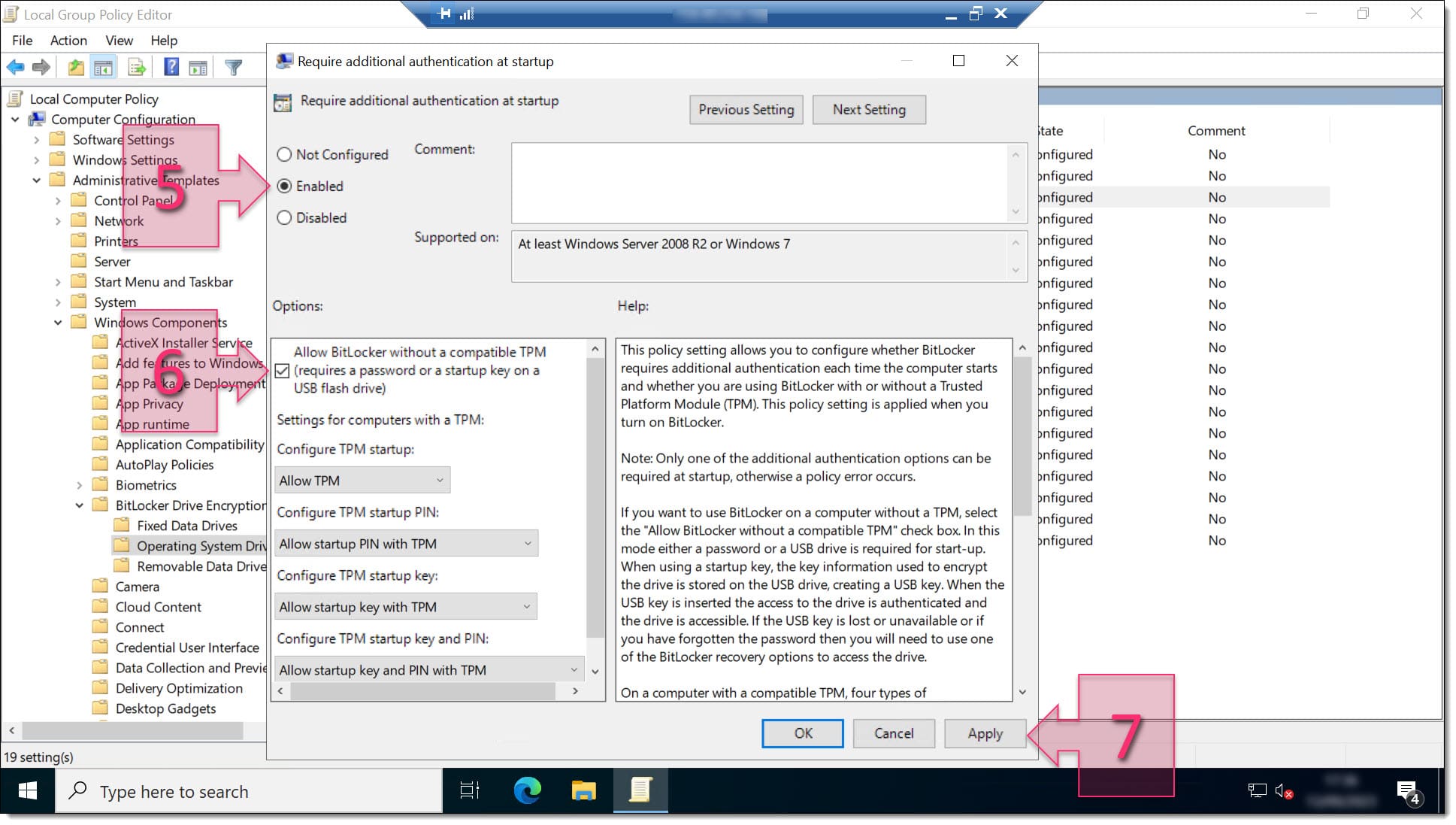Select the Desktop Gadgets folder
The height and width of the screenshot is (825, 1456).
(x=165, y=708)
